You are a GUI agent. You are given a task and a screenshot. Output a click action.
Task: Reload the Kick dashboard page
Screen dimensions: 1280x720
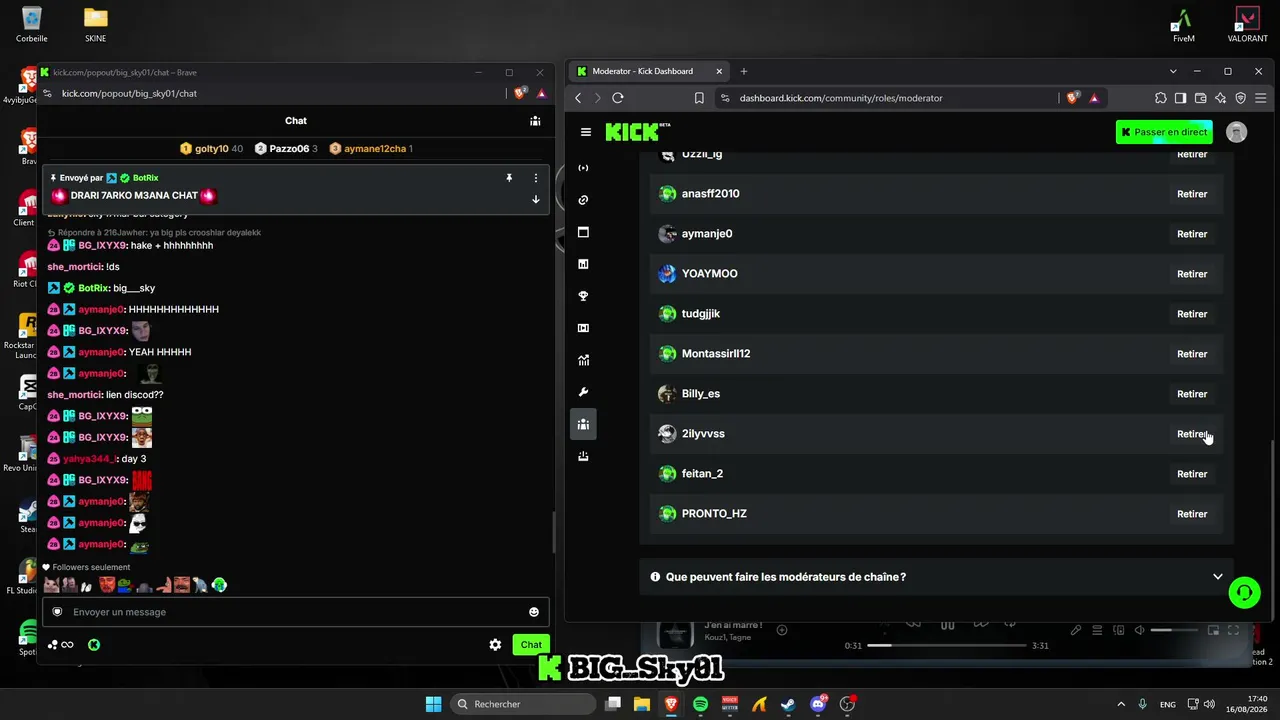tap(618, 98)
